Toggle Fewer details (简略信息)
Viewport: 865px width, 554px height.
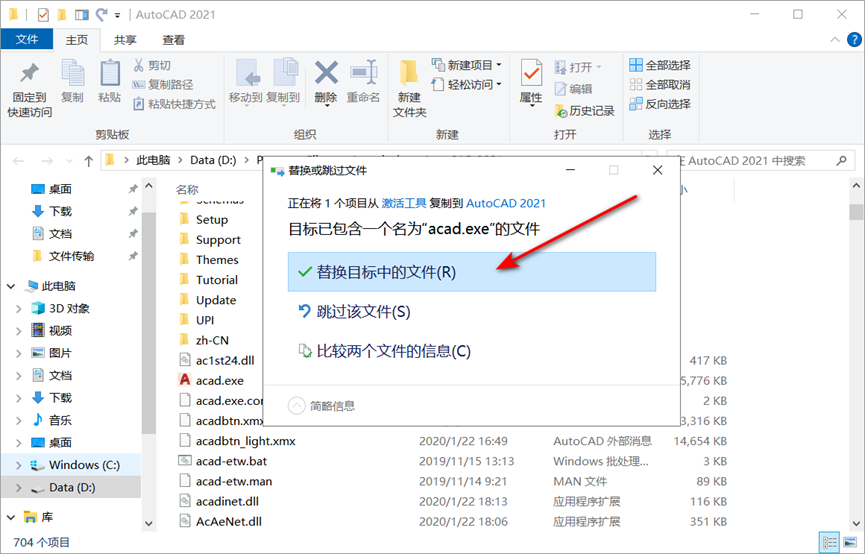coord(322,406)
